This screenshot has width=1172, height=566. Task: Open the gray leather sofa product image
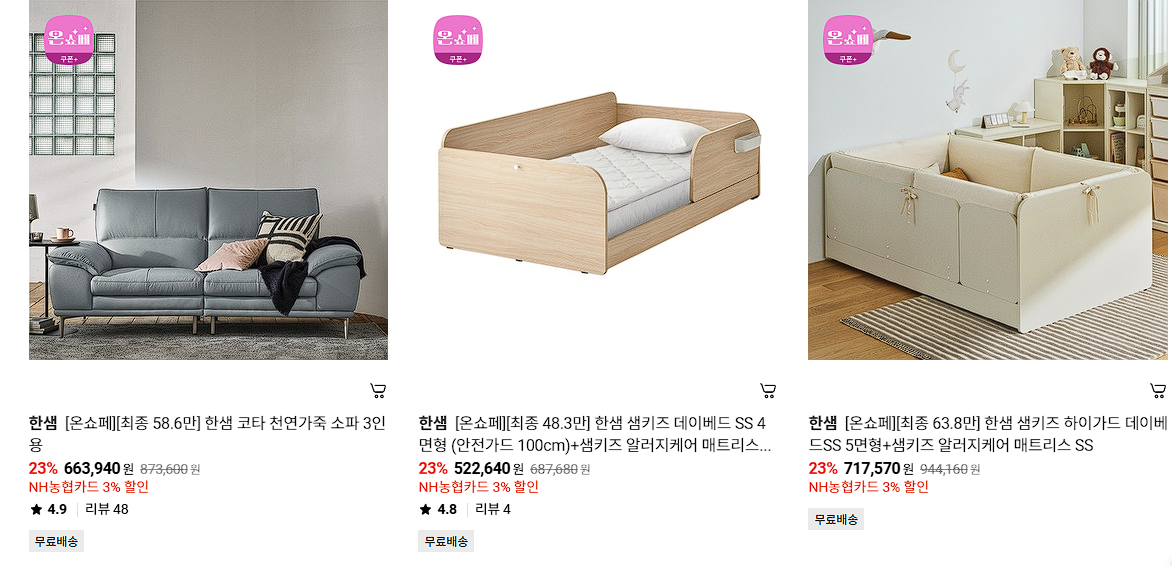click(x=209, y=179)
